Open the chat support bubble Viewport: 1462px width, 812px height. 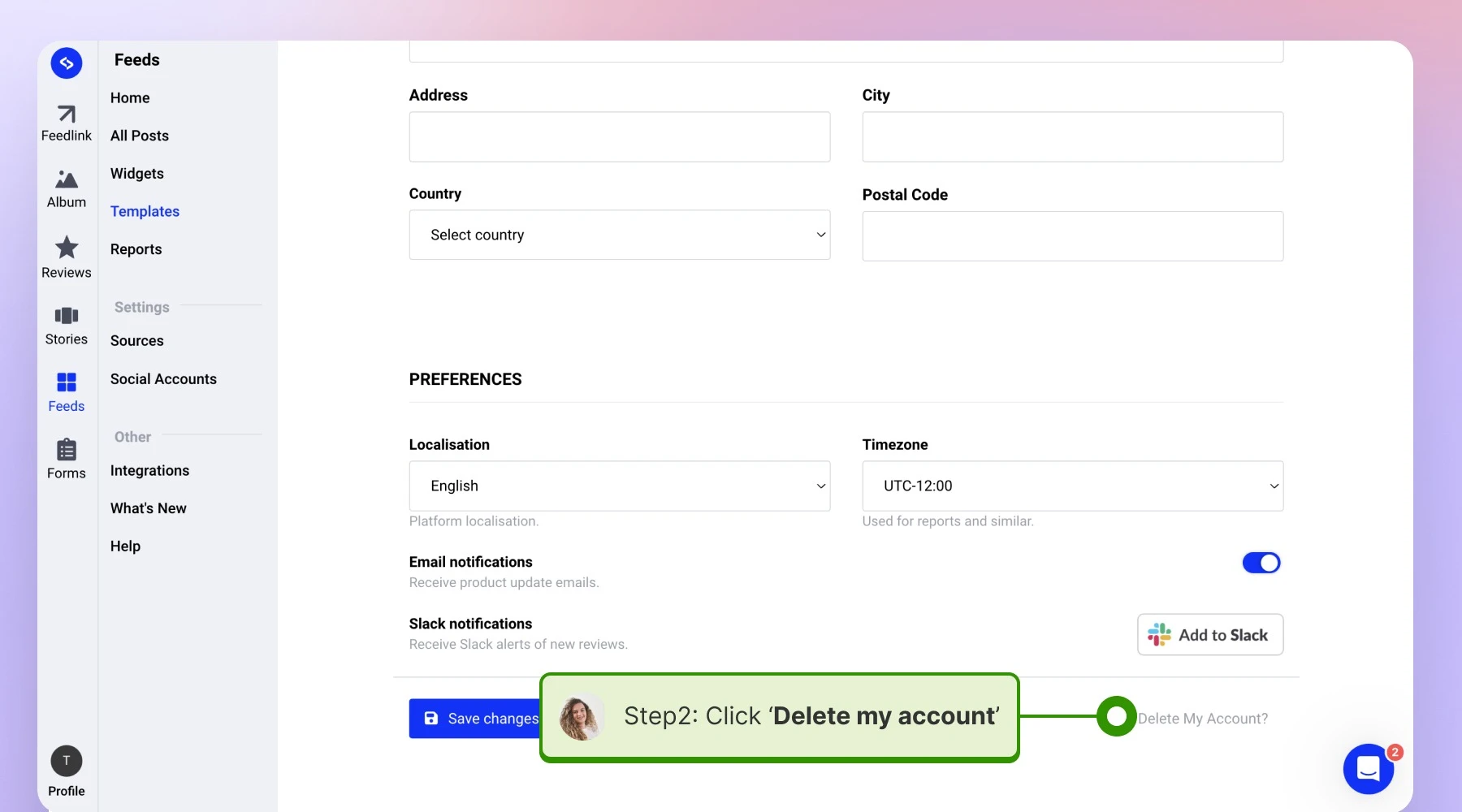(x=1369, y=768)
